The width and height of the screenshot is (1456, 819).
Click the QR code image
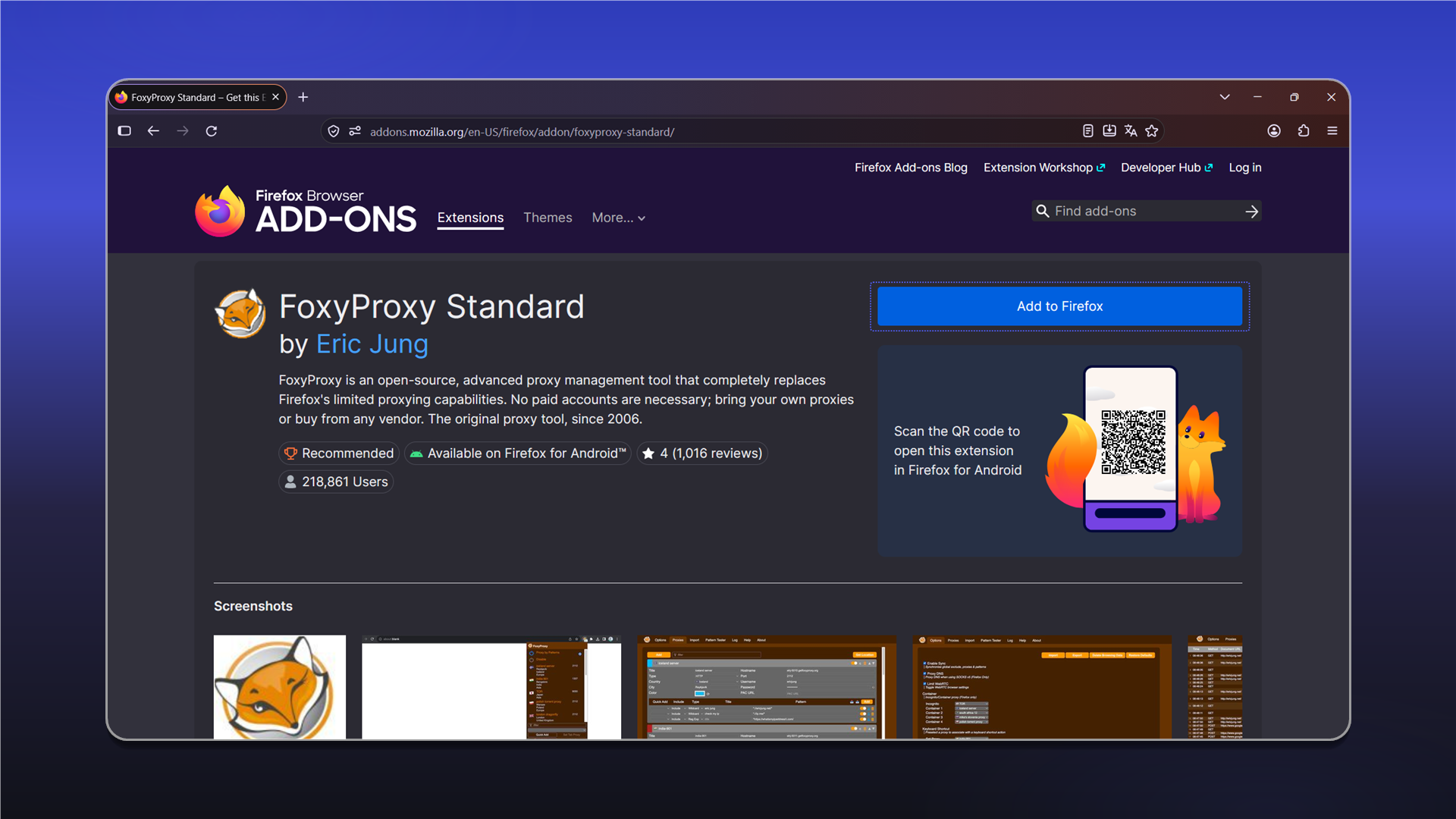[1133, 442]
